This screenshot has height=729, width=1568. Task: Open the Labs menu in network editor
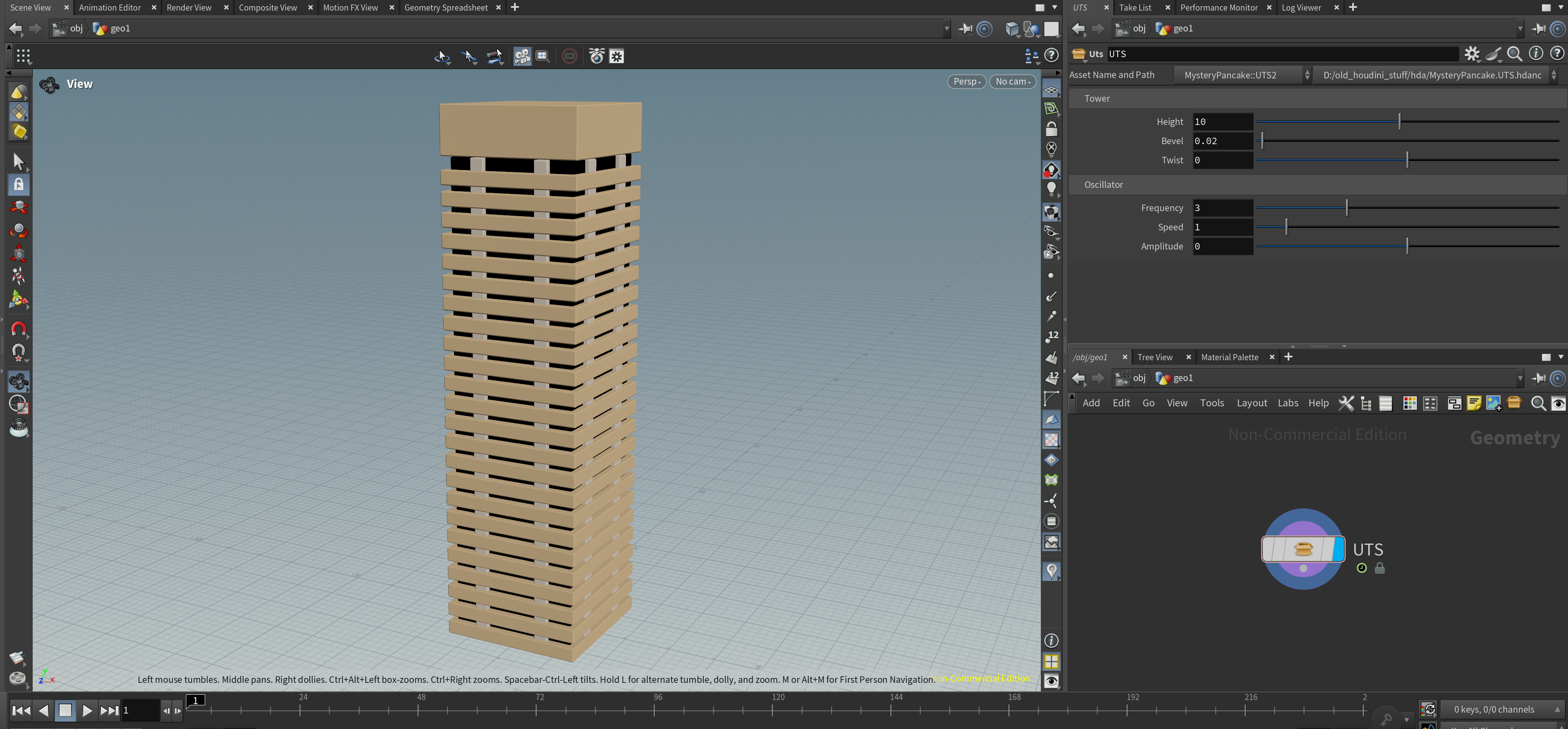tap(1287, 403)
